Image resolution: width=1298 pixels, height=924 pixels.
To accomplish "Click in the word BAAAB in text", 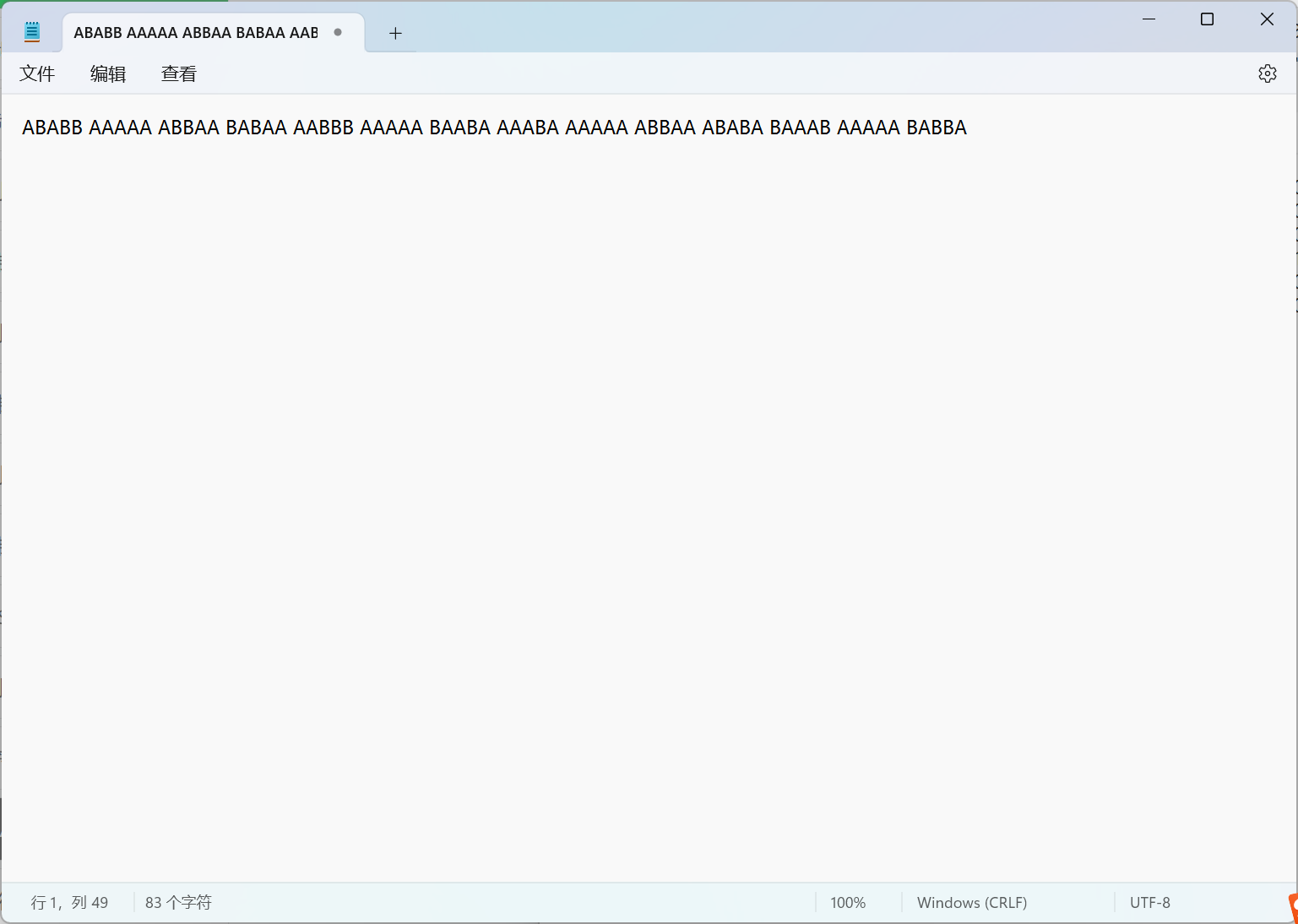I will point(800,128).
